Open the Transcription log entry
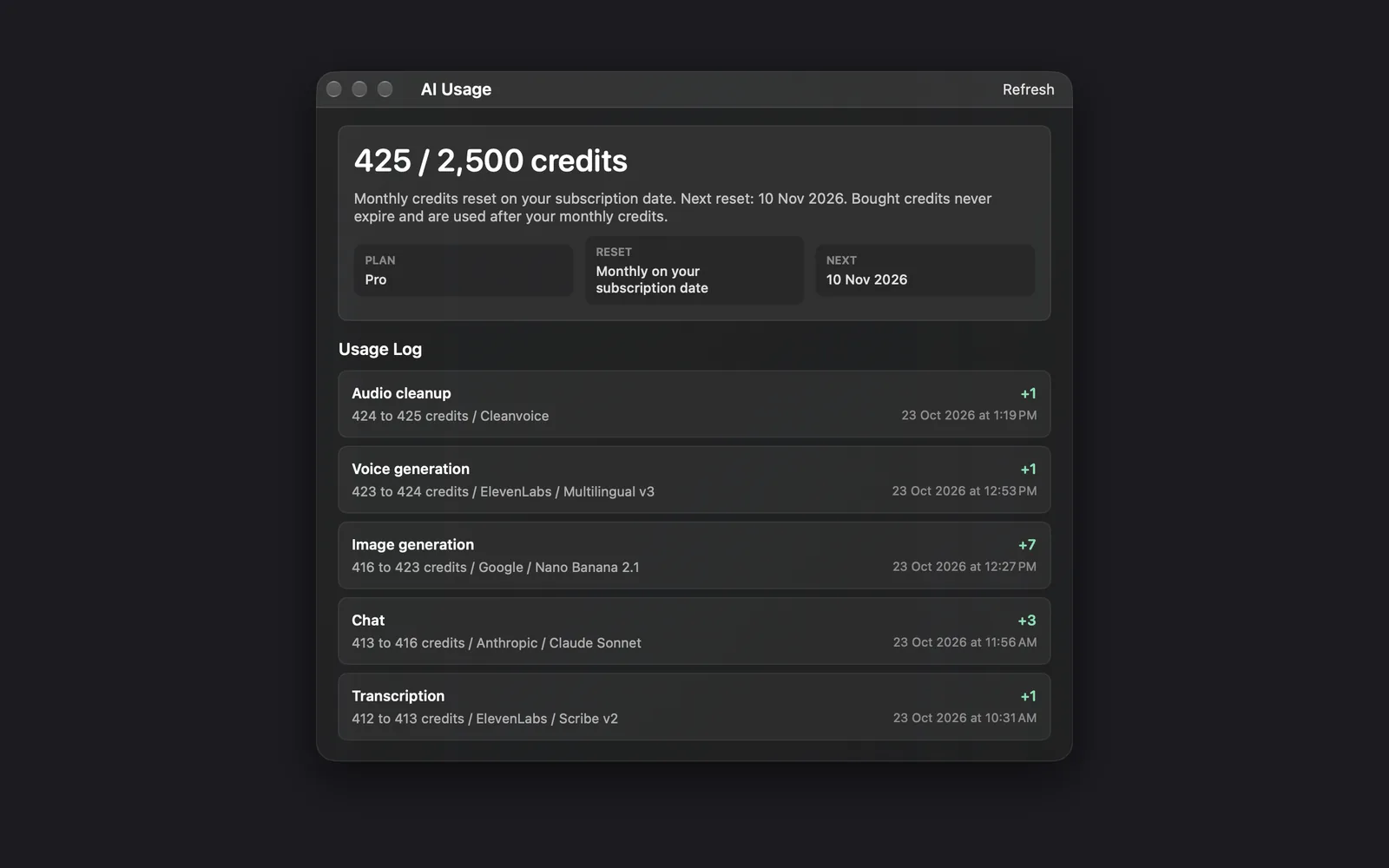Viewport: 1389px width, 868px height. (x=694, y=707)
